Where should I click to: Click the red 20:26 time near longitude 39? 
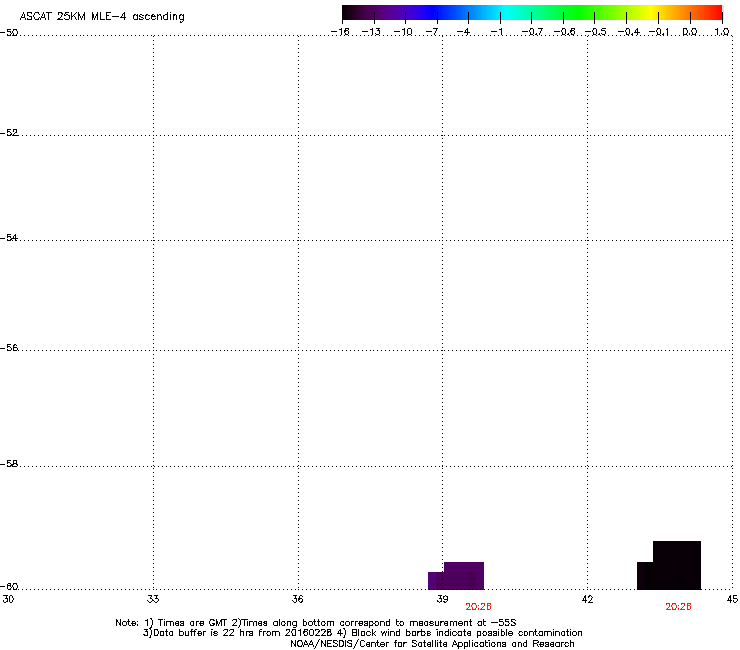(478, 607)
